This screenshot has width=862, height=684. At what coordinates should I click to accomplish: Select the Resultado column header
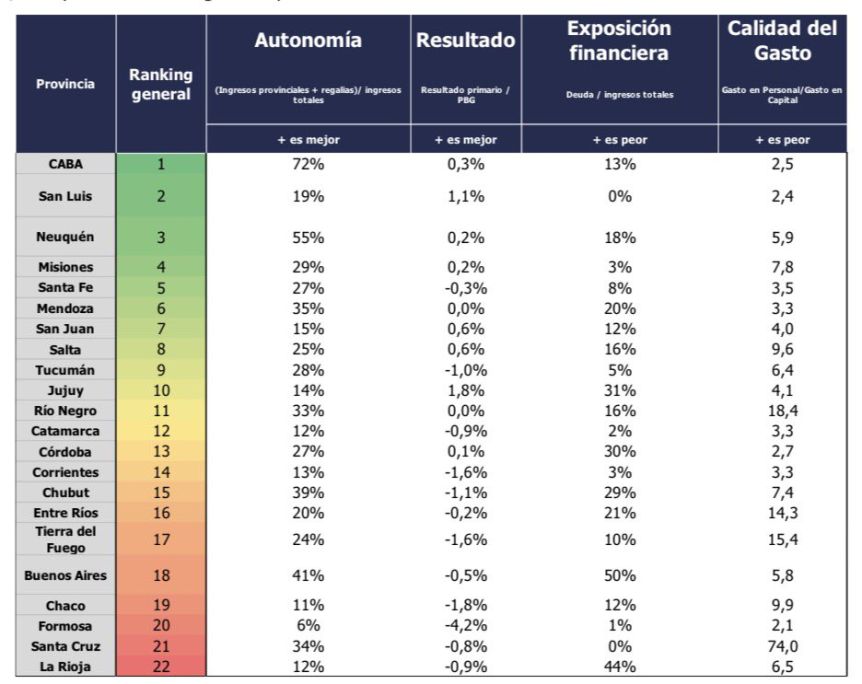[465, 41]
